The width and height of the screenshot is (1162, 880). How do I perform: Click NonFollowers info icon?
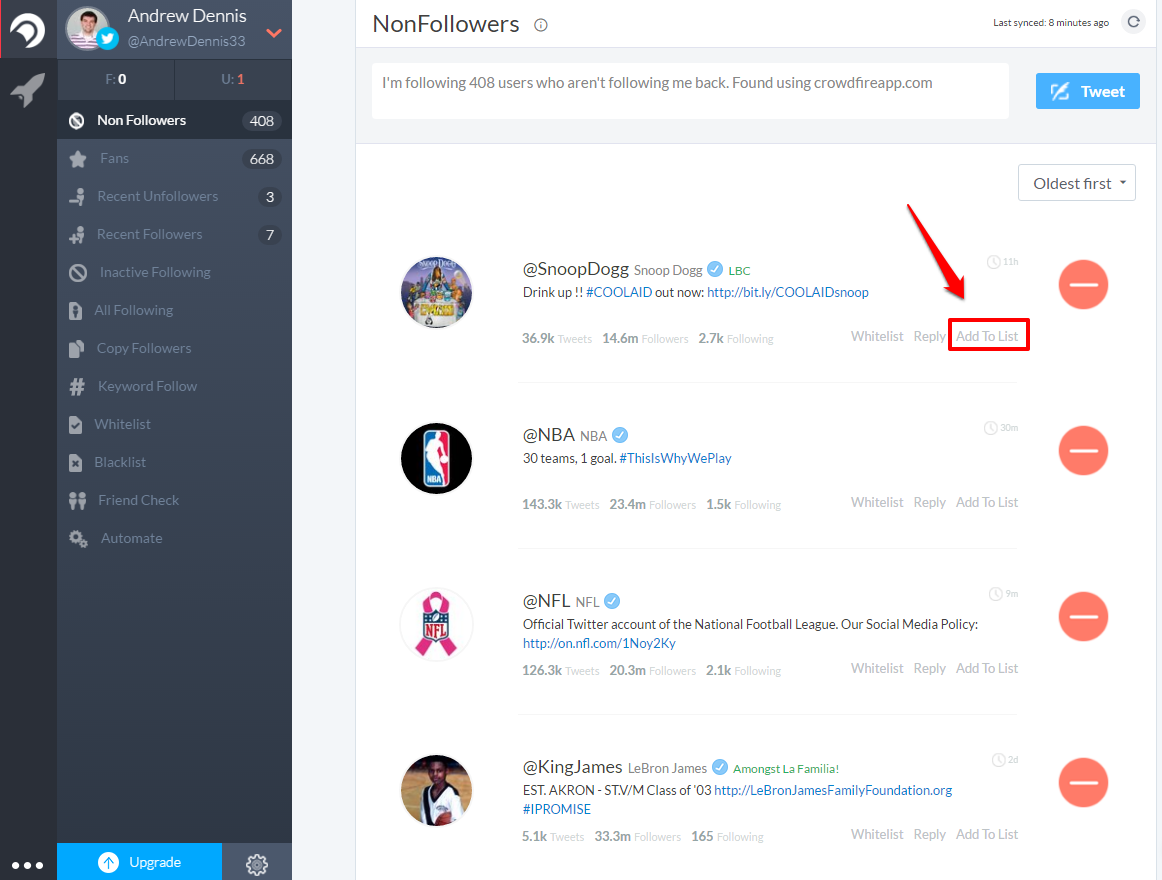point(541,25)
